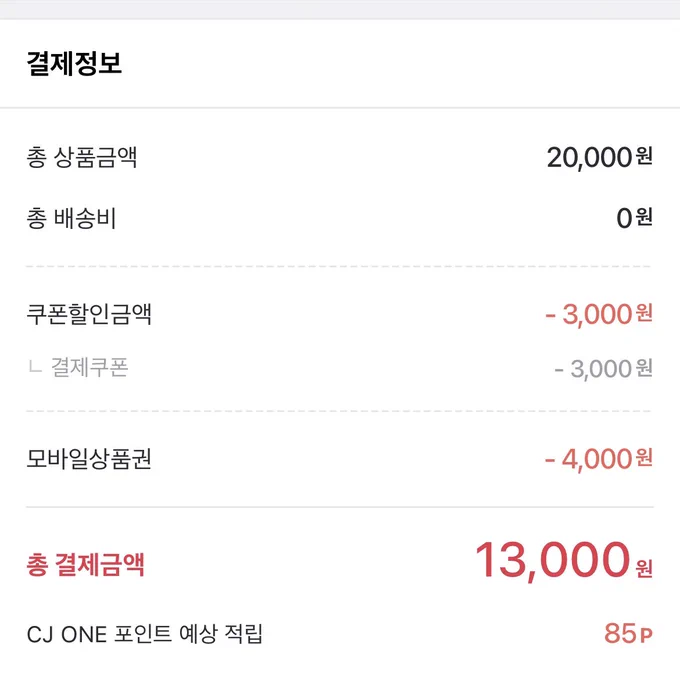Tap the 모바일상품권 row label

89,459
